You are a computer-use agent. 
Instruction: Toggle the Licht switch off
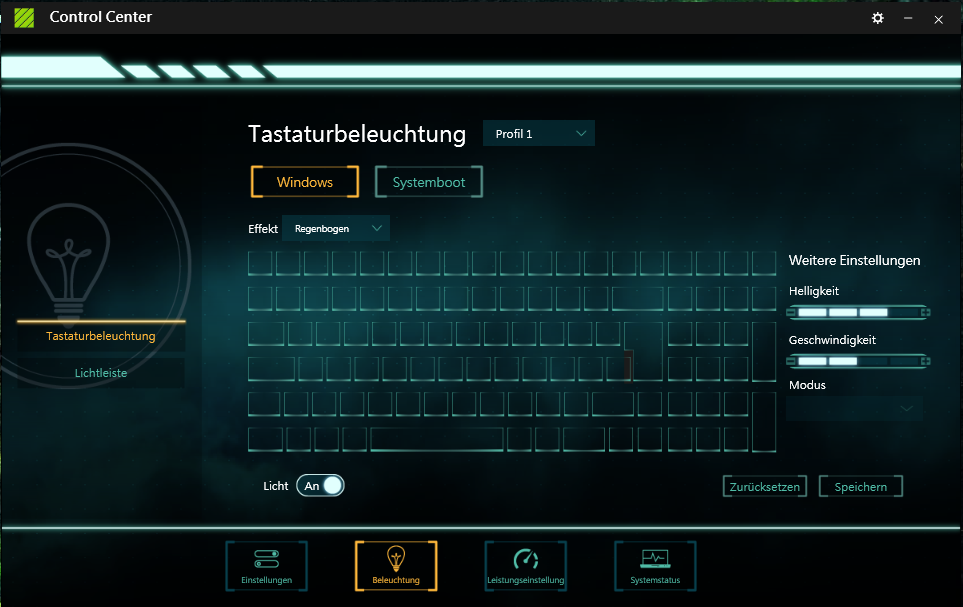(320, 485)
